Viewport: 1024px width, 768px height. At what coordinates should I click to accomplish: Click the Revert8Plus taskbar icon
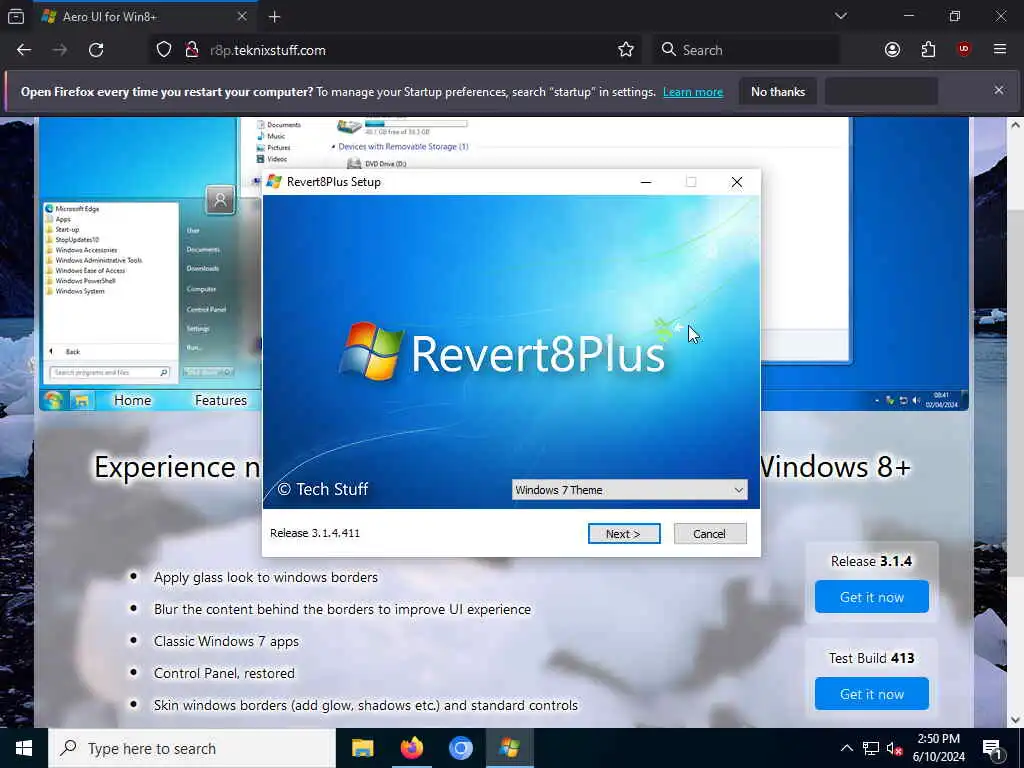tap(509, 748)
